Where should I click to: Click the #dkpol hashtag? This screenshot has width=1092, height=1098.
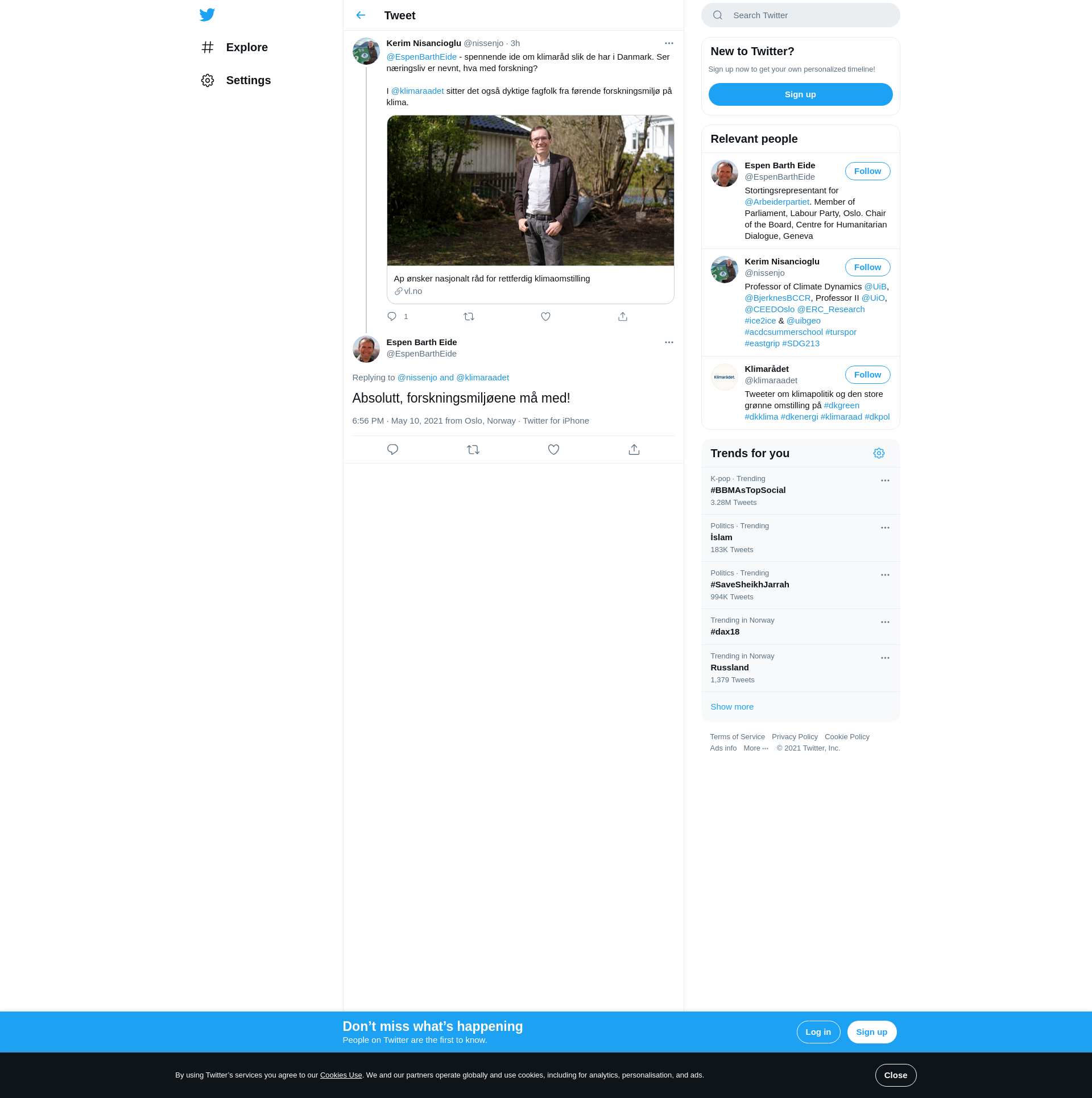tap(877, 417)
